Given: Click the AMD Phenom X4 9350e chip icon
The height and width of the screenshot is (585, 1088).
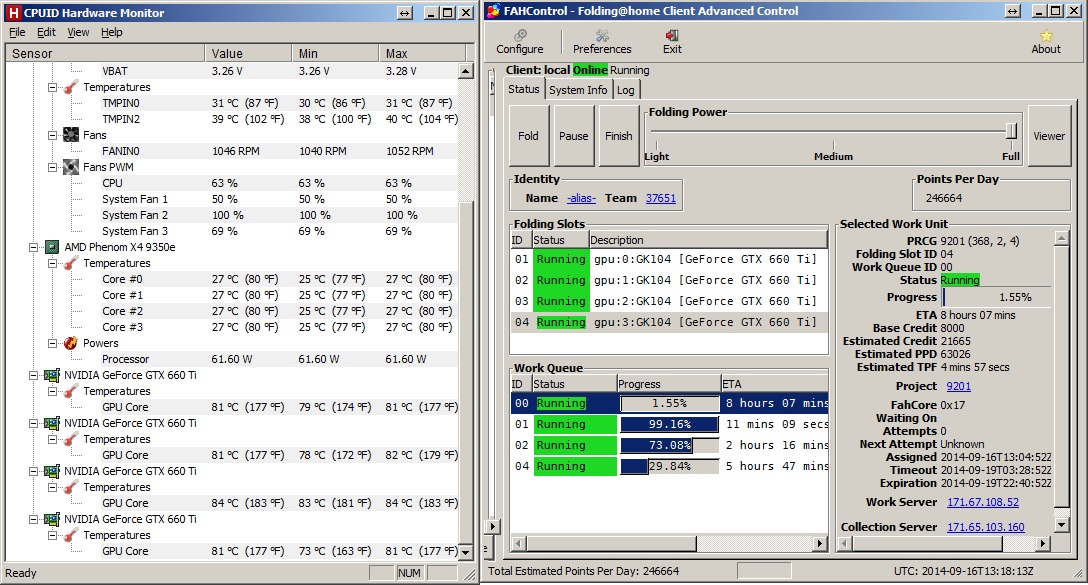Looking at the screenshot, I should pyautogui.click(x=52, y=247).
